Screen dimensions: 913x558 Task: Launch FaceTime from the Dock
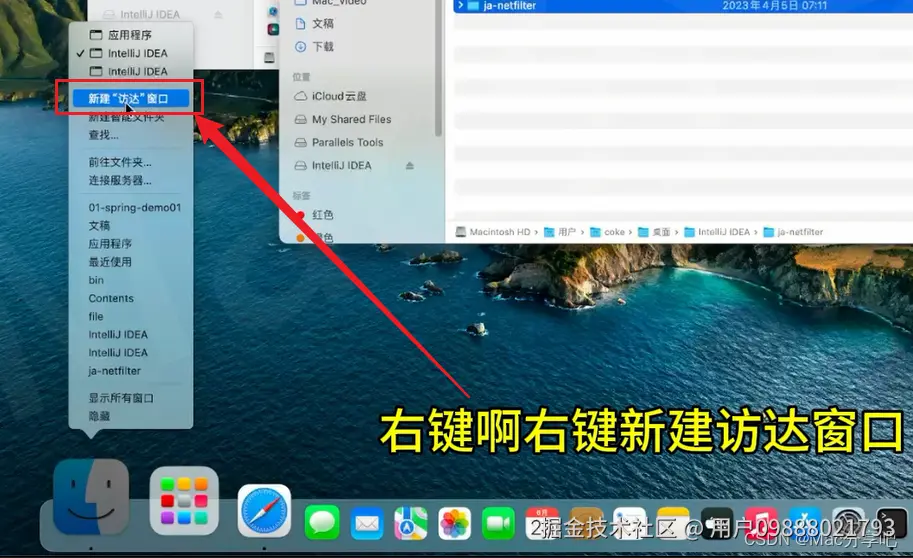498,523
